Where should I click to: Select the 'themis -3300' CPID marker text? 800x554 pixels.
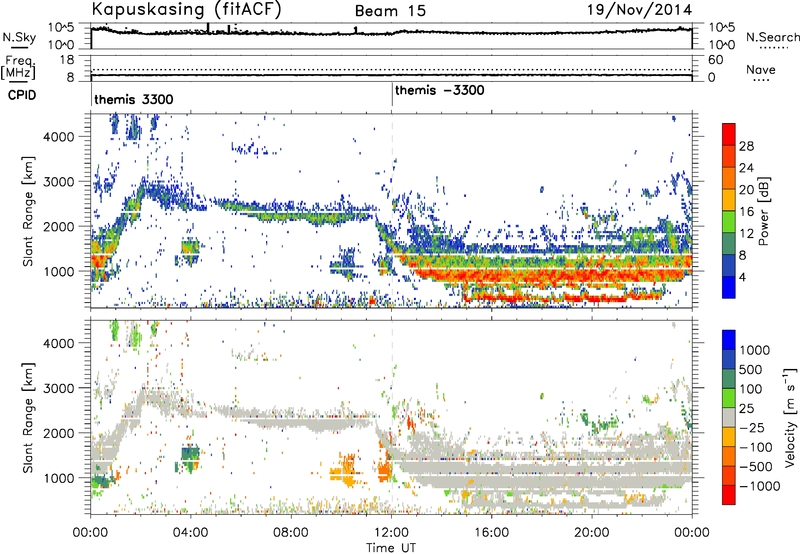pos(440,91)
